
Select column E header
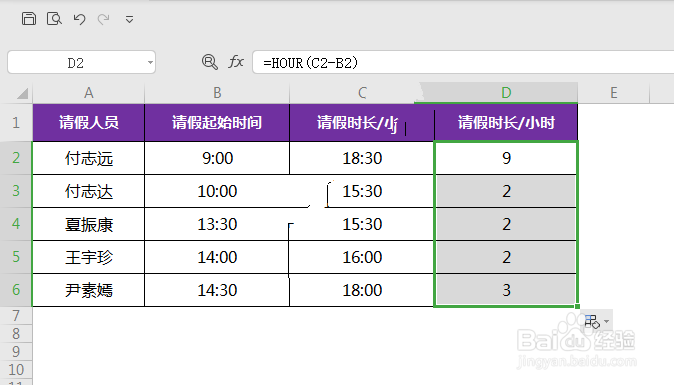tap(613, 93)
